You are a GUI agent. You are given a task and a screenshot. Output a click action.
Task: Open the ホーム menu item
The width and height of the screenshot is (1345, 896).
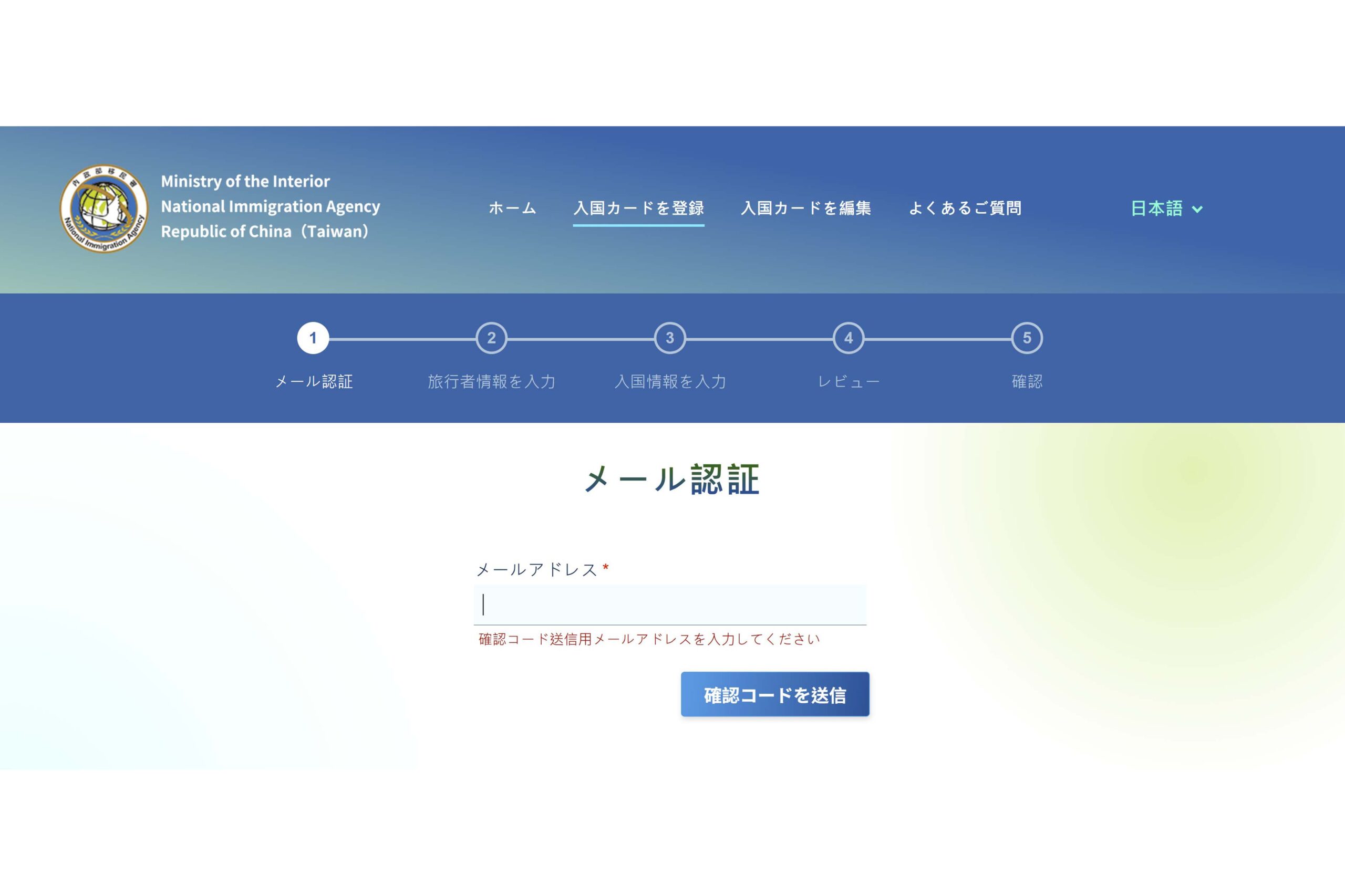tap(512, 208)
